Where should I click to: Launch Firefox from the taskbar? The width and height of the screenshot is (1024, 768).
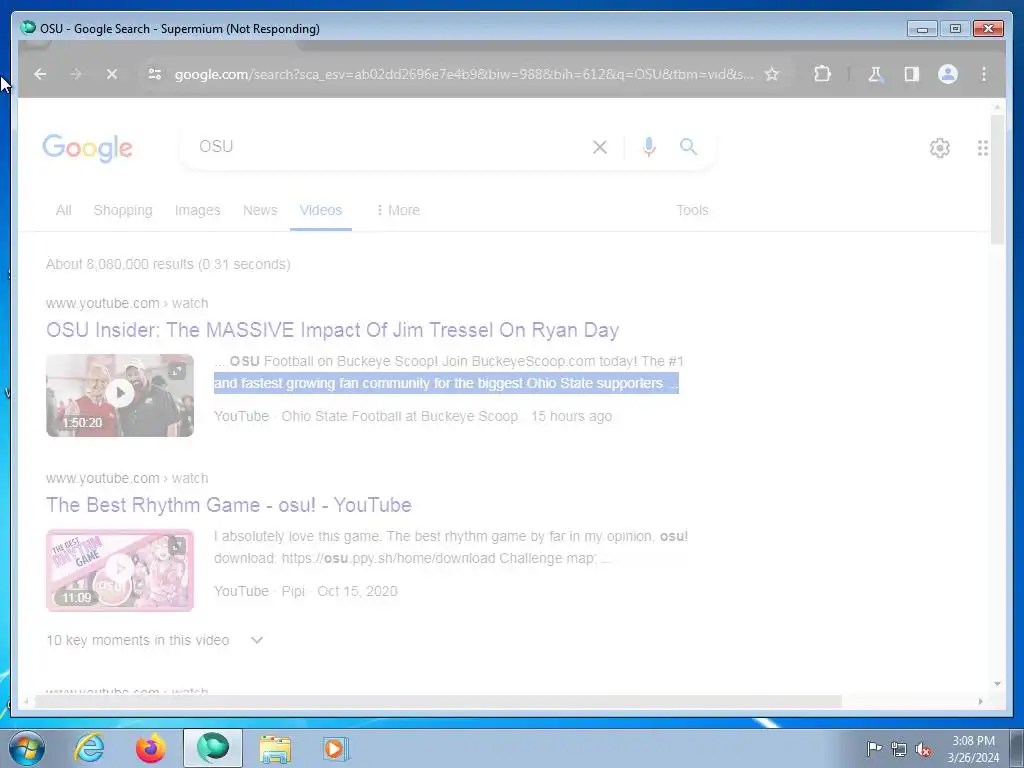(150, 748)
